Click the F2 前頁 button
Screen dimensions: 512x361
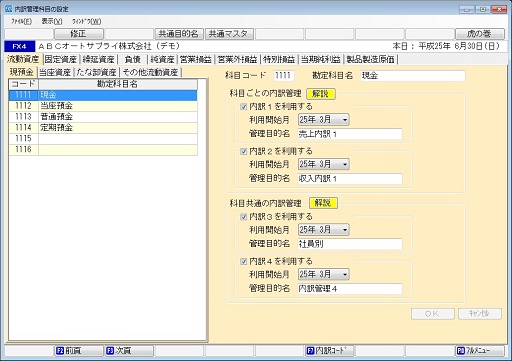click(x=79, y=350)
